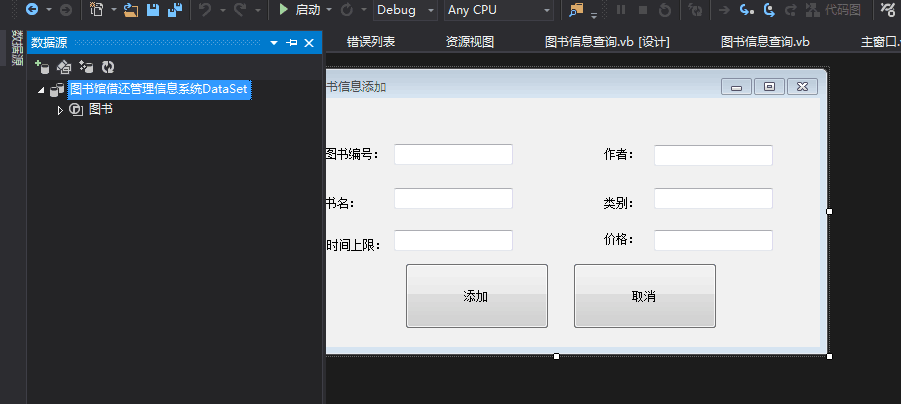This screenshot has height=404, width=901.
Task: Open the 启动 target dropdown arrow
Action: coord(329,10)
